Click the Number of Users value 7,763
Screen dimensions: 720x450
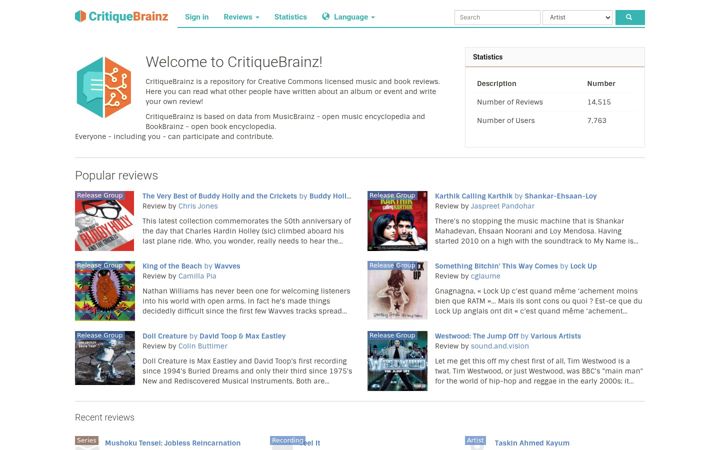(596, 120)
